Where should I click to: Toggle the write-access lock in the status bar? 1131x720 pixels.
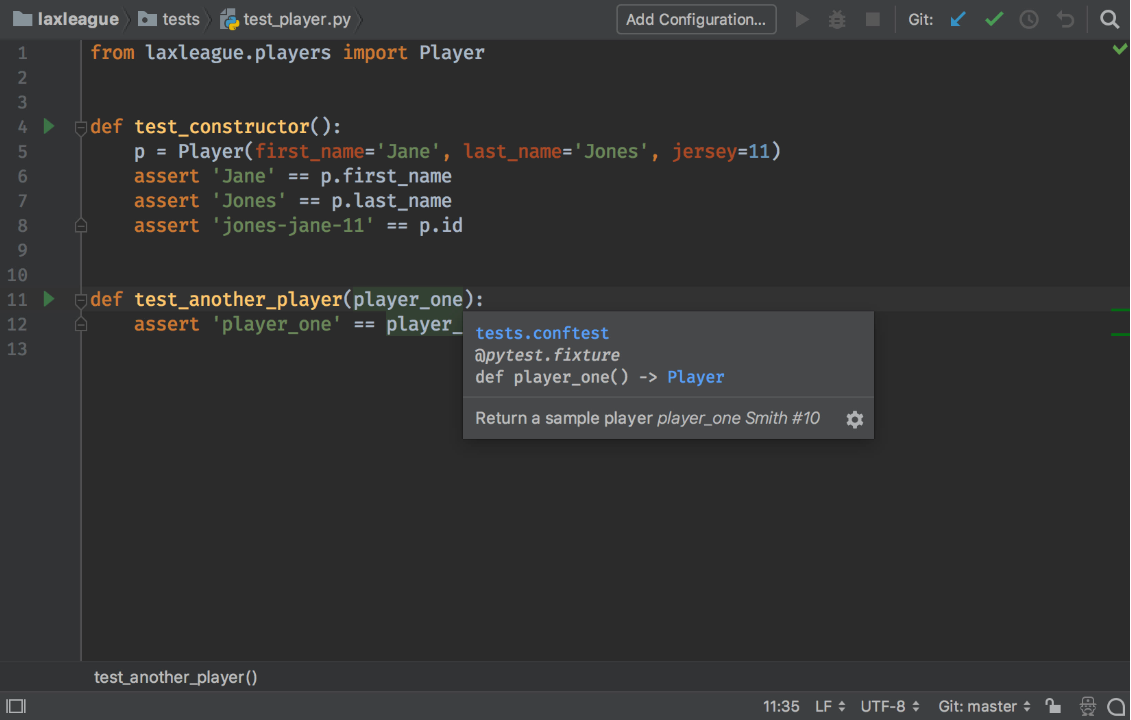point(1053,706)
